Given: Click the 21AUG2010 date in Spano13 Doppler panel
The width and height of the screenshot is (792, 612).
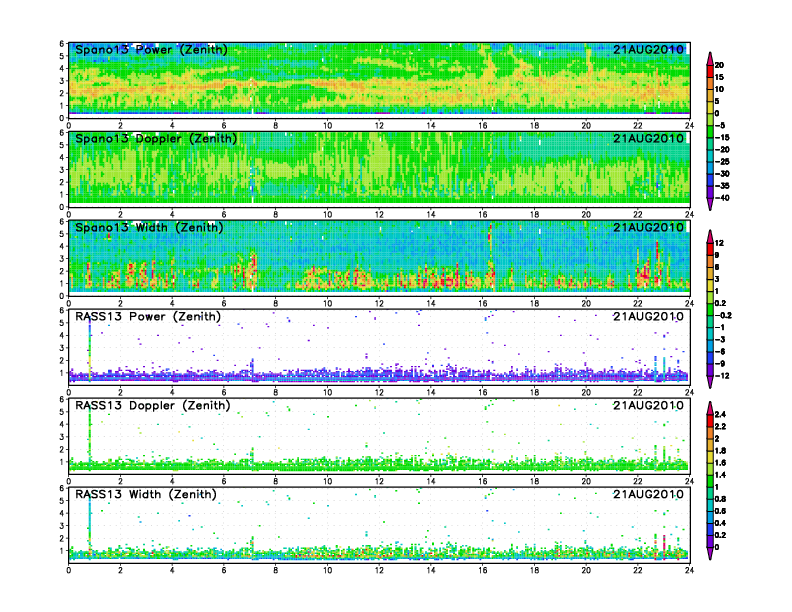Looking at the screenshot, I should [648, 138].
